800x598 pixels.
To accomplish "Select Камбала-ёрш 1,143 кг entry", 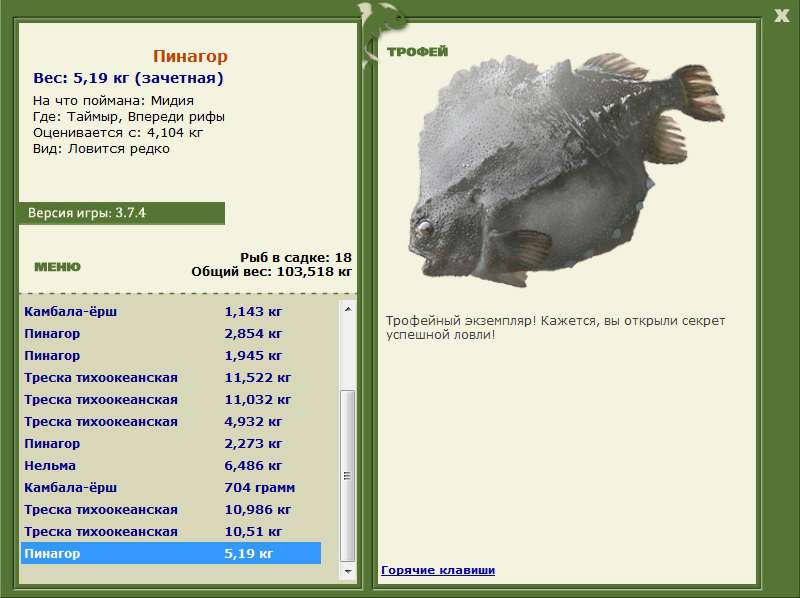I will [x=170, y=312].
